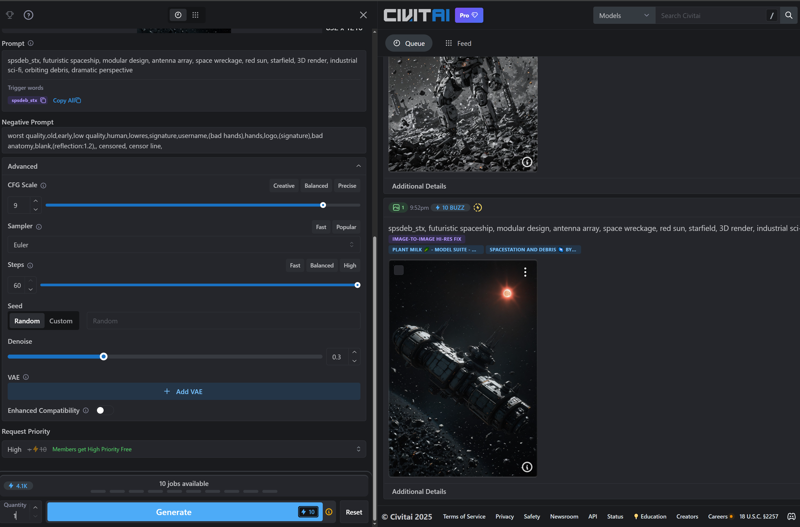Open three-dot menu on spaceship image
800x527 pixels.
click(x=525, y=272)
